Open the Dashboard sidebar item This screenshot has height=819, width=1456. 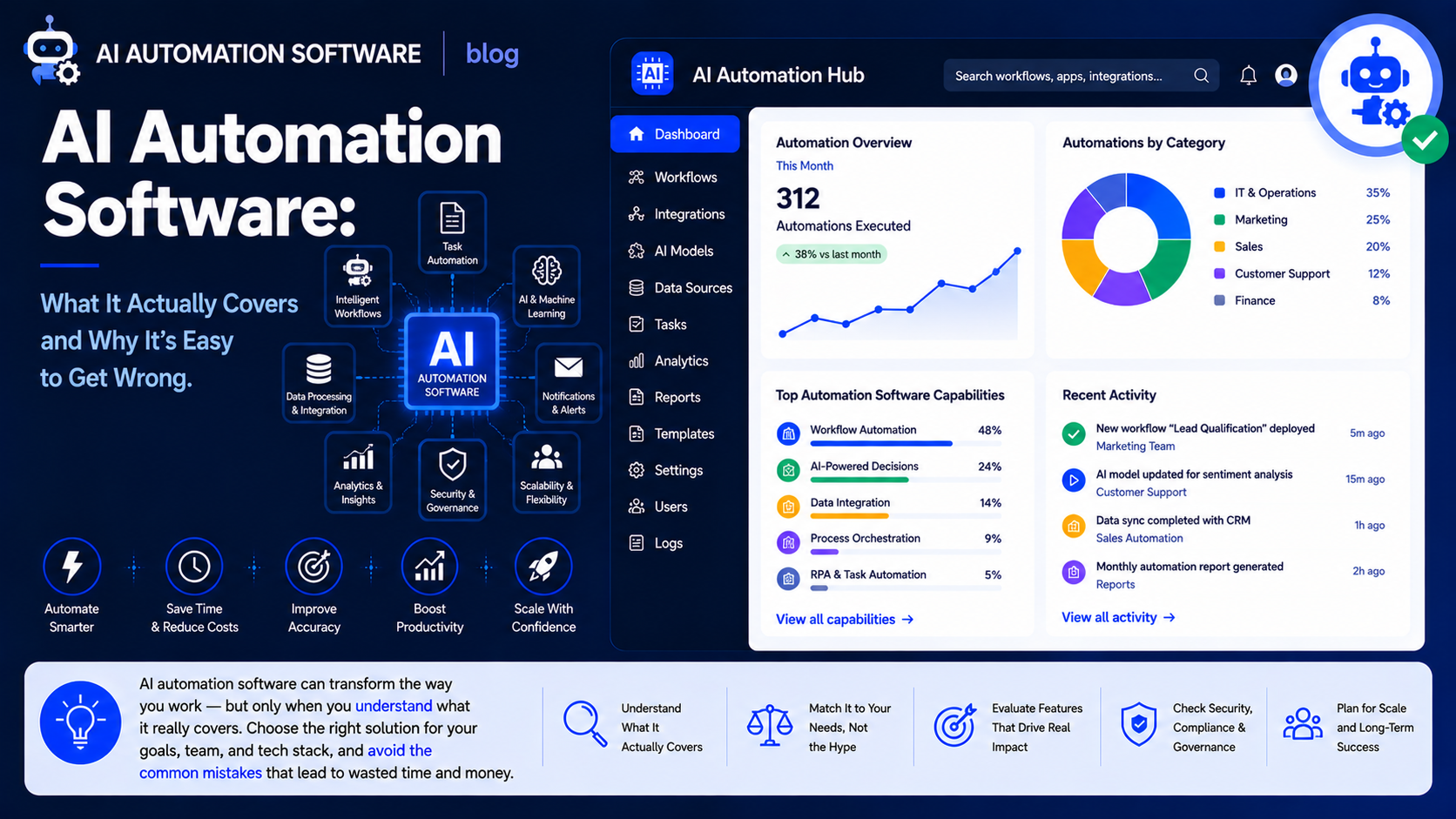(x=675, y=134)
